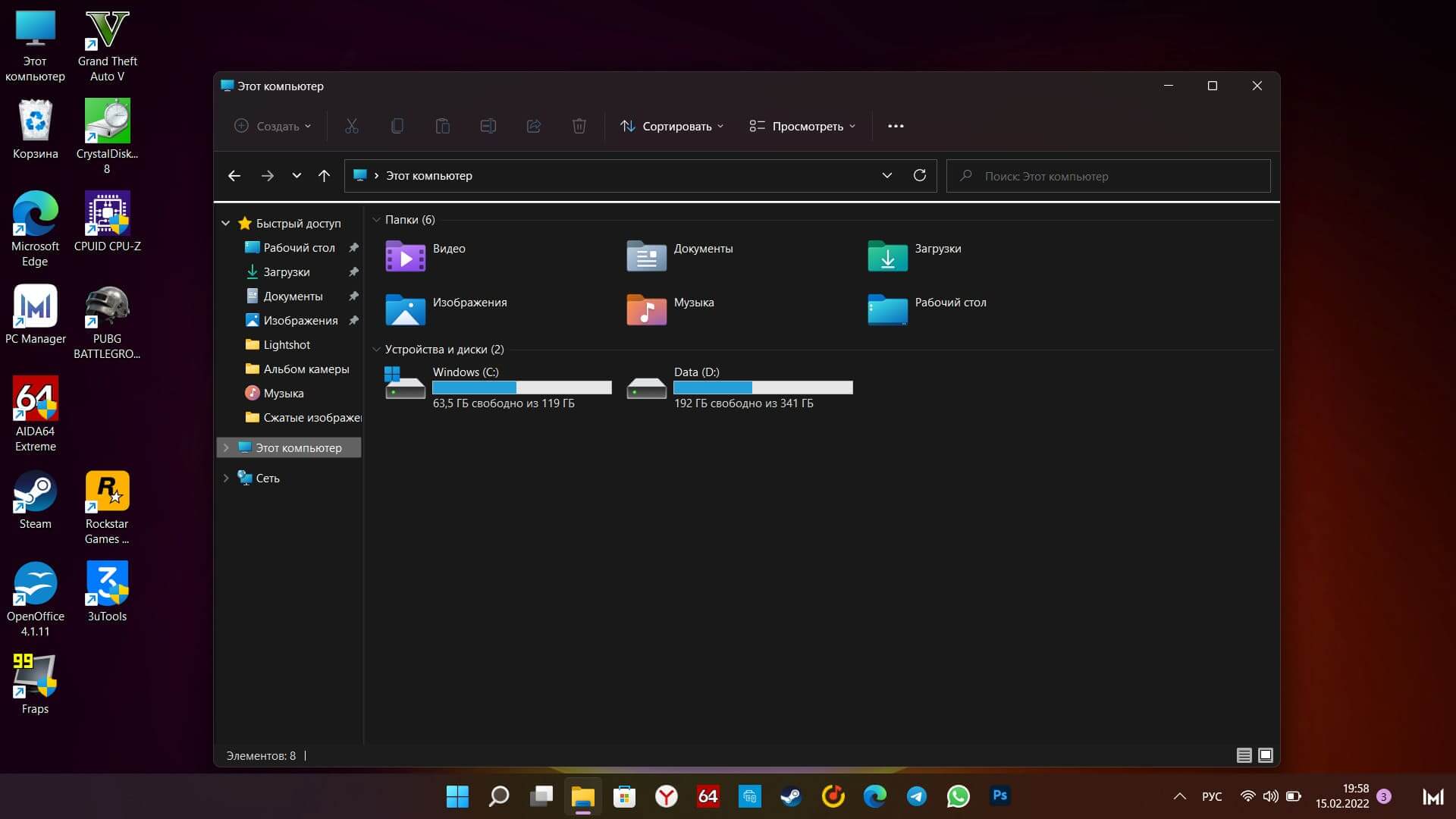
Task: Collapse the Быстрый доступ tree section
Action: [225, 223]
